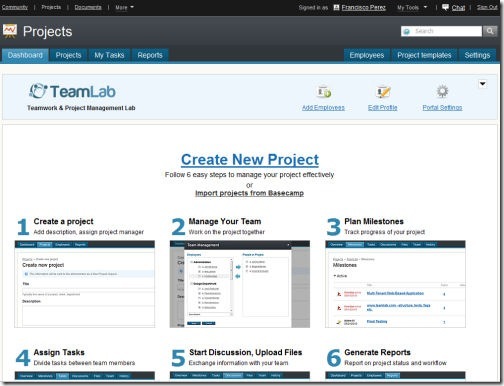Click the Start Discussion screenshot thumbnail

pyautogui.click(x=240, y=376)
